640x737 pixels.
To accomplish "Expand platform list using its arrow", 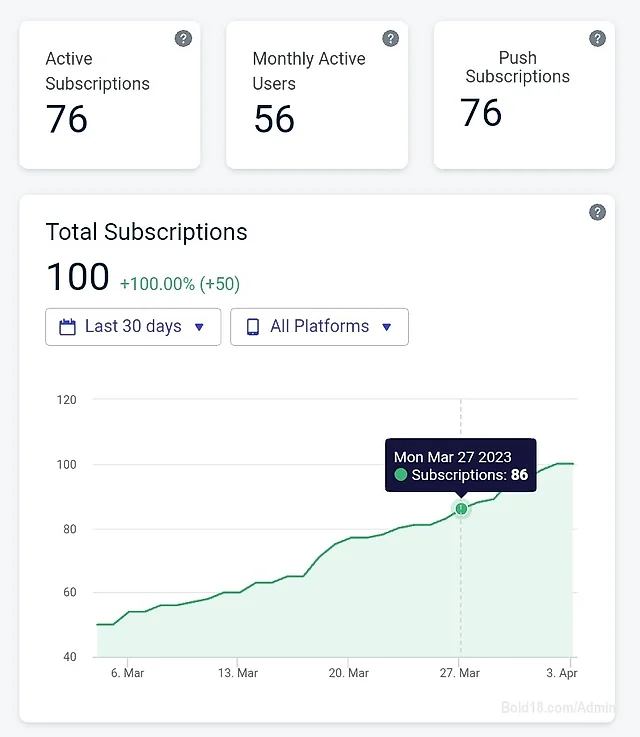I will pos(387,327).
